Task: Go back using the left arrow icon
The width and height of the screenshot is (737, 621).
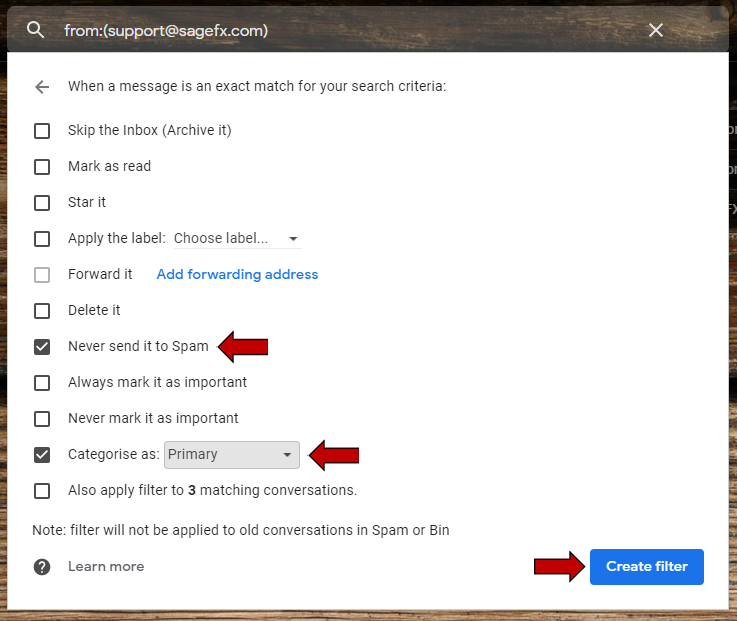Action: tap(42, 87)
